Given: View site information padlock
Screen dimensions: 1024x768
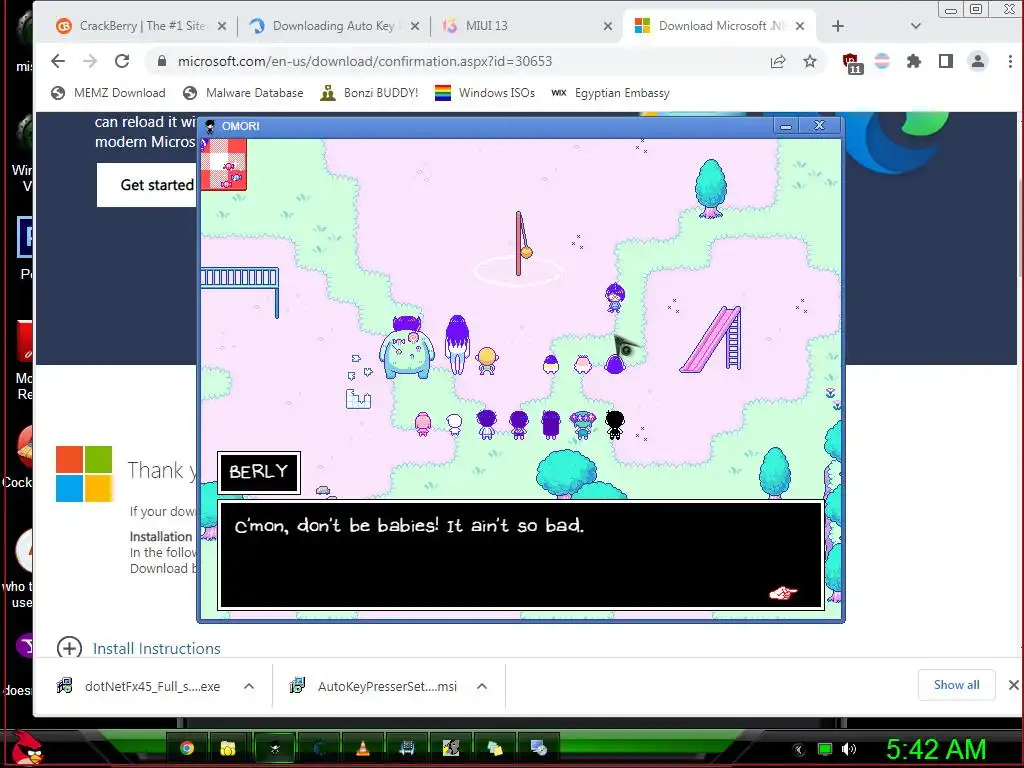Looking at the screenshot, I should [x=161, y=61].
